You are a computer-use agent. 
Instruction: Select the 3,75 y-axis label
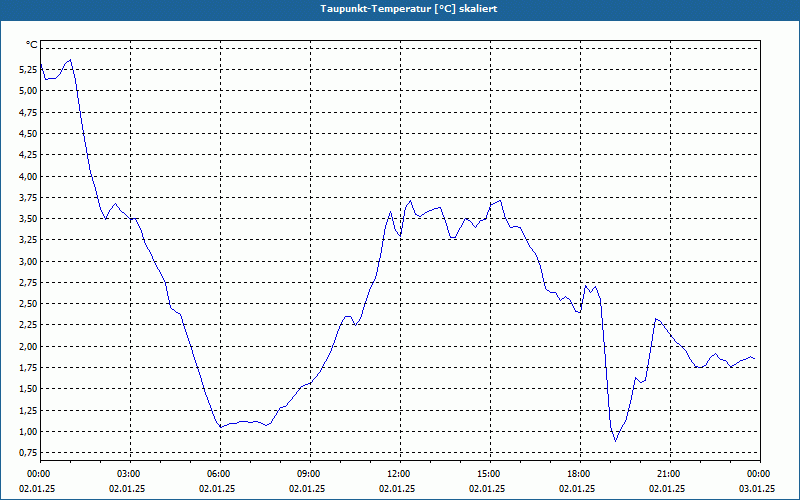pyautogui.click(x=29, y=197)
